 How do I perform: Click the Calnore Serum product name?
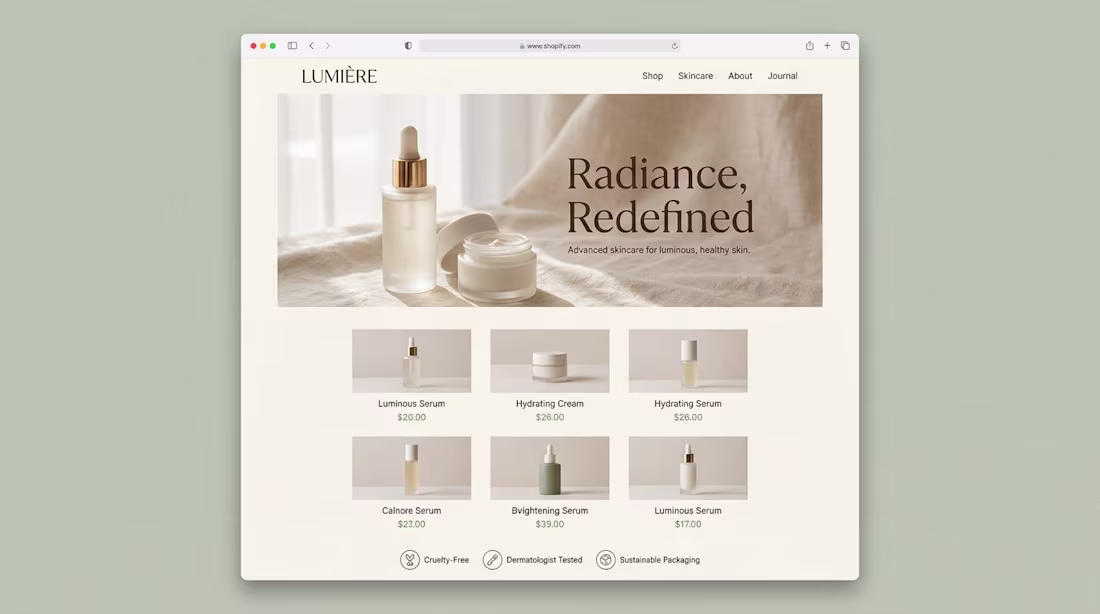[412, 511]
